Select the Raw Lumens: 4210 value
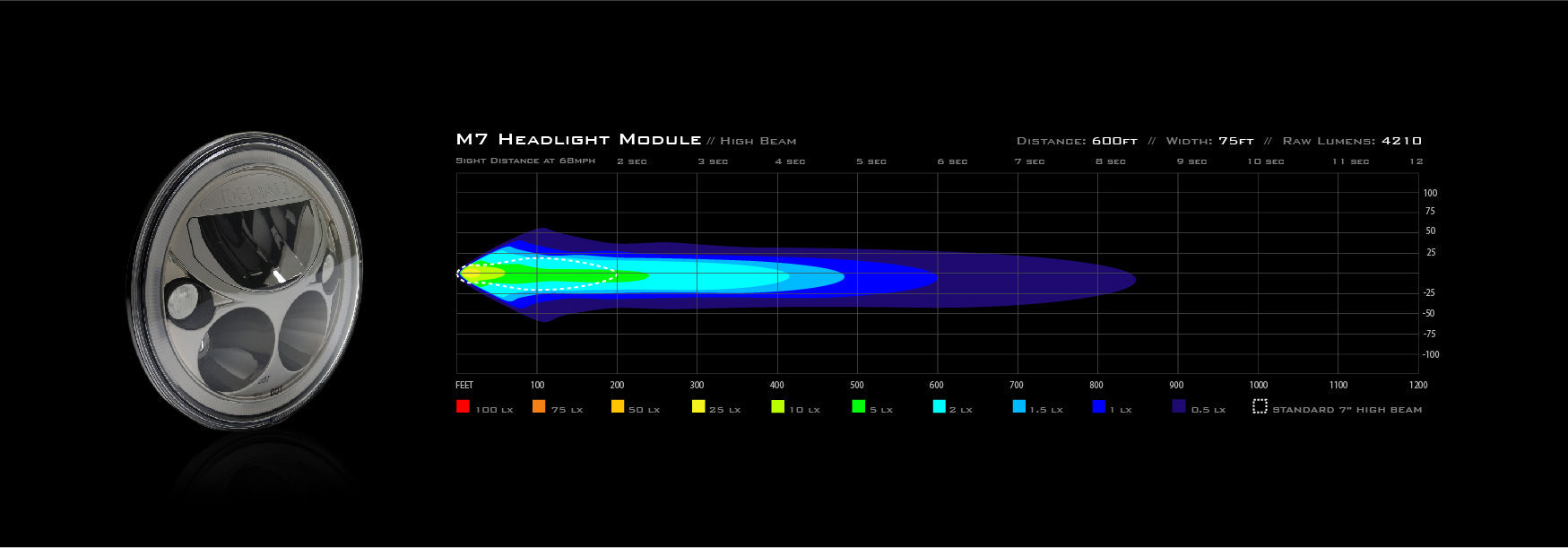This screenshot has height=548, width=1568. coord(1352,141)
